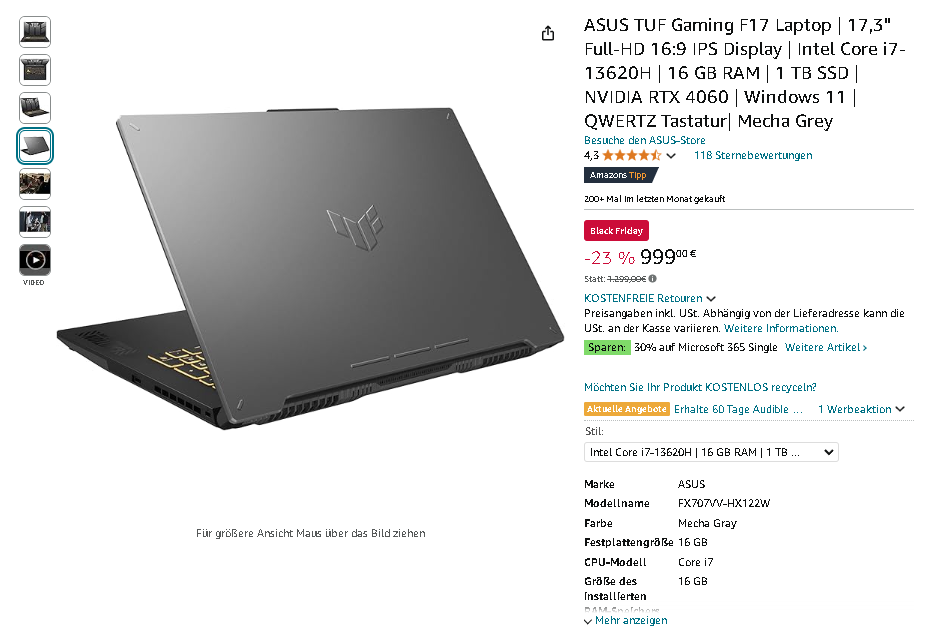Open the Stil configuration dropdown
The height and width of the screenshot is (629, 930).
[x=711, y=452]
